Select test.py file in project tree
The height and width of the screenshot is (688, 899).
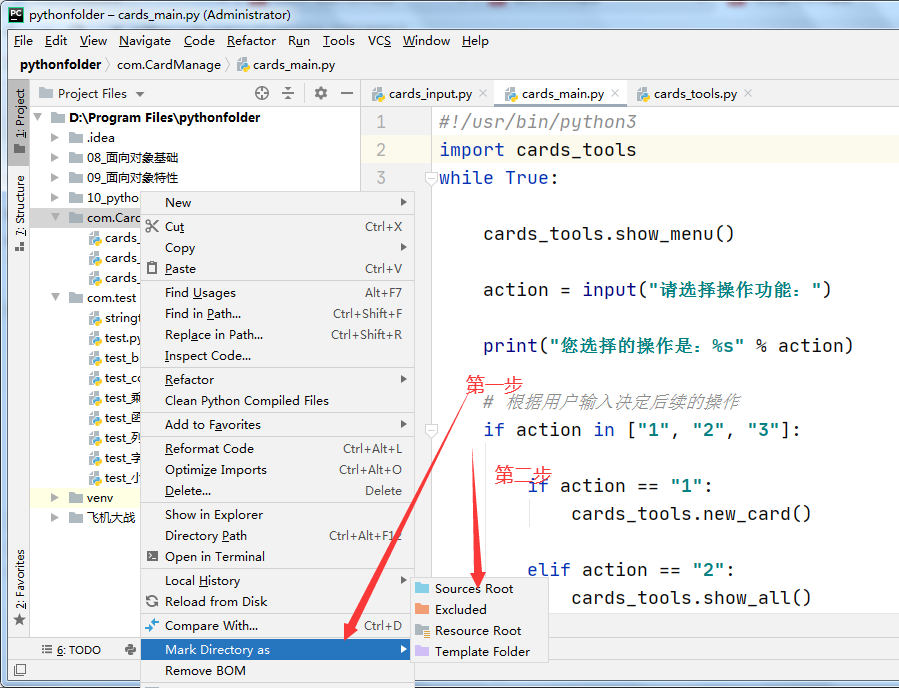pyautogui.click(x=115, y=338)
